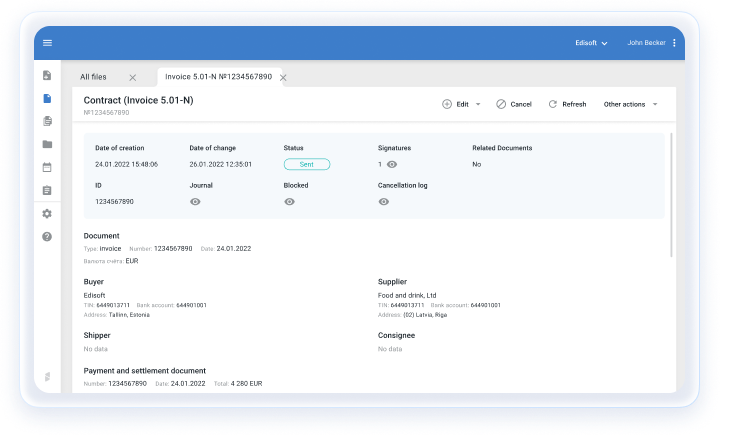Click the Sent status badge
Screen dimensions: 731x447
pyautogui.click(x=307, y=165)
